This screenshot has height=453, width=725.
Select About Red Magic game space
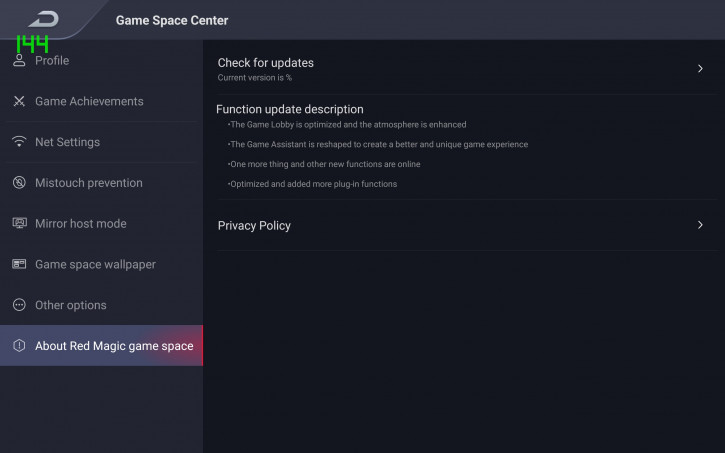[101, 345]
